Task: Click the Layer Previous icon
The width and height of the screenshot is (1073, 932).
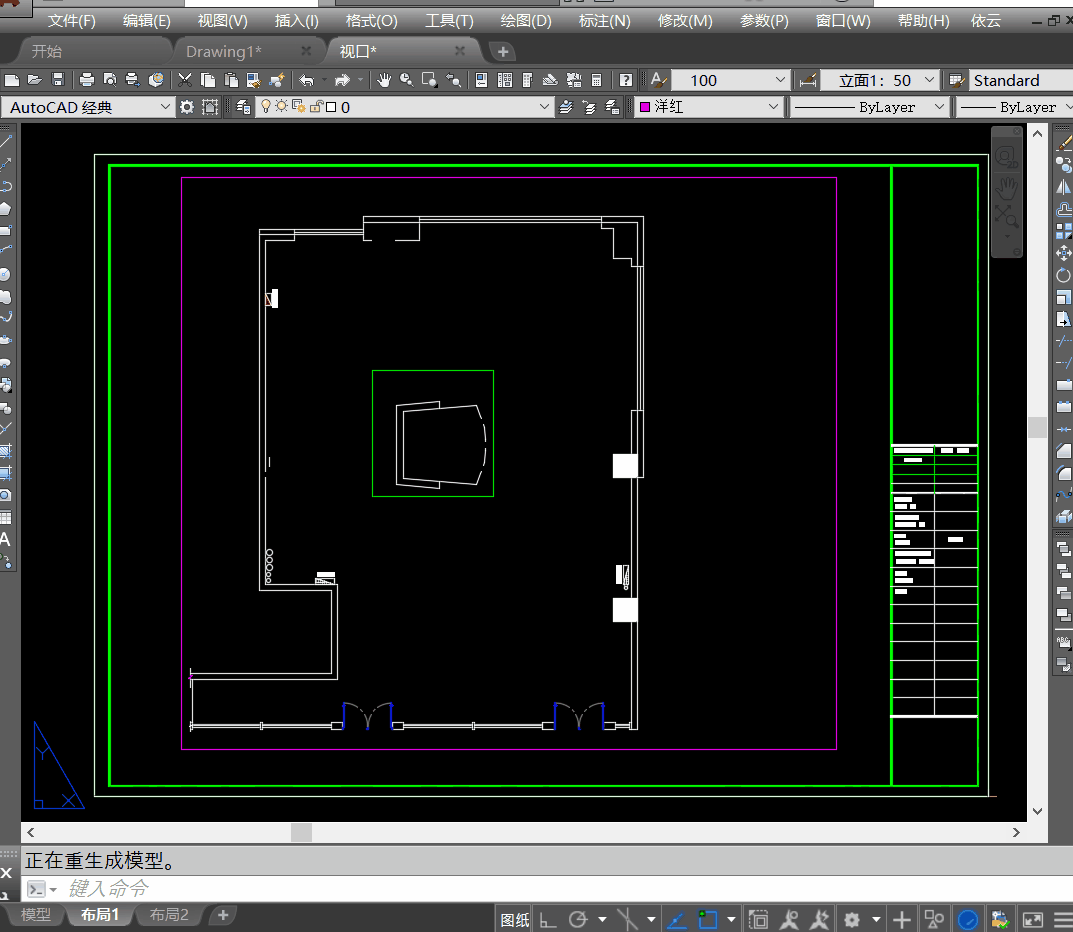Action: pos(589,107)
